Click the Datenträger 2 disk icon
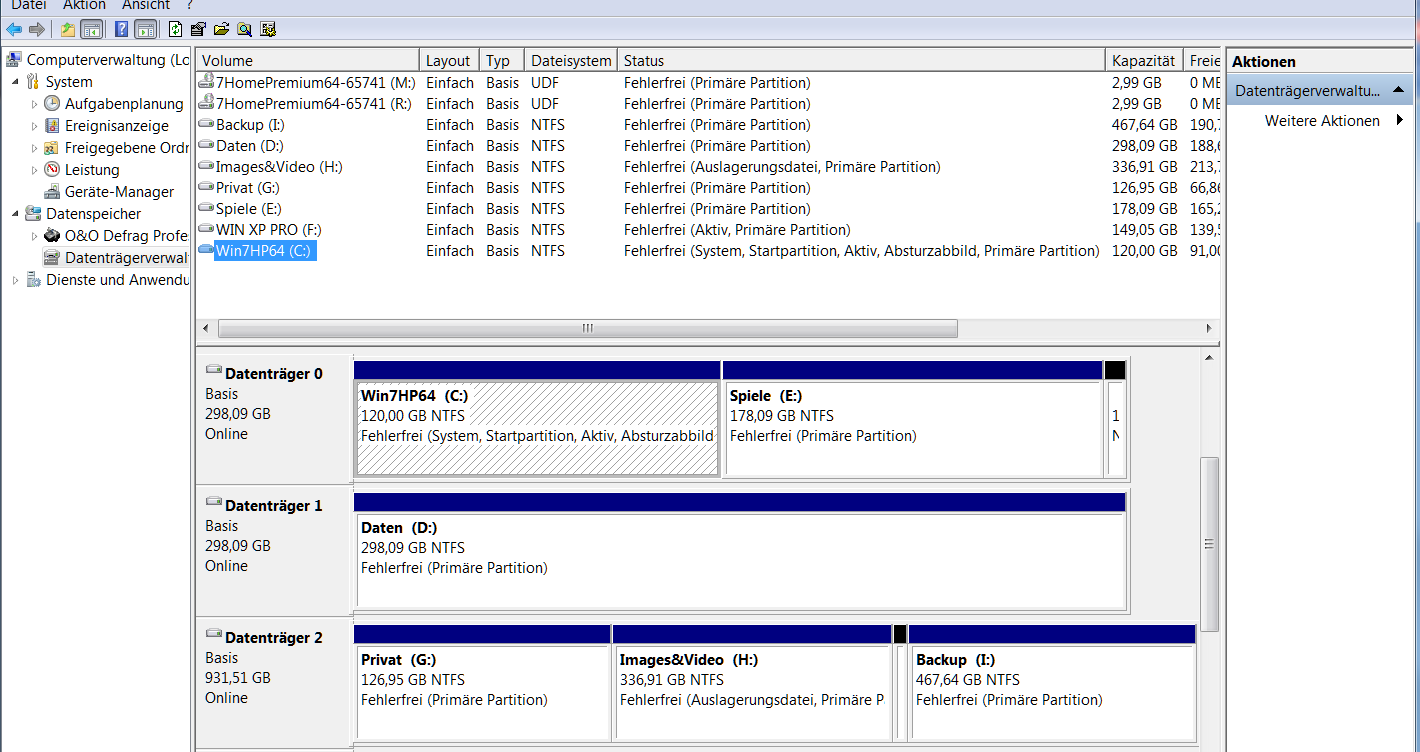Image resolution: width=1420 pixels, height=752 pixels. (x=213, y=636)
